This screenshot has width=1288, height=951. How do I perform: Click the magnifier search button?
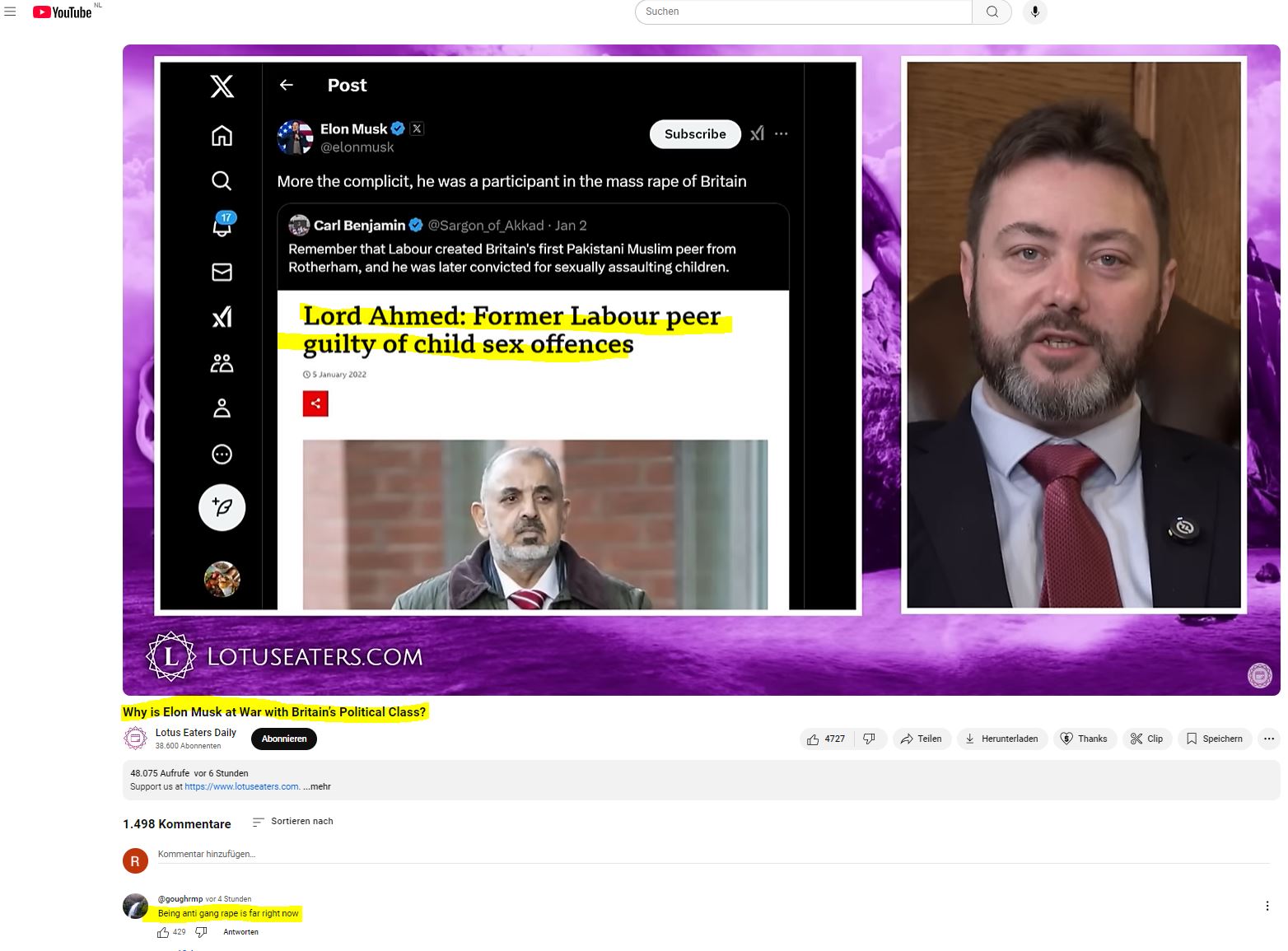coord(992,12)
